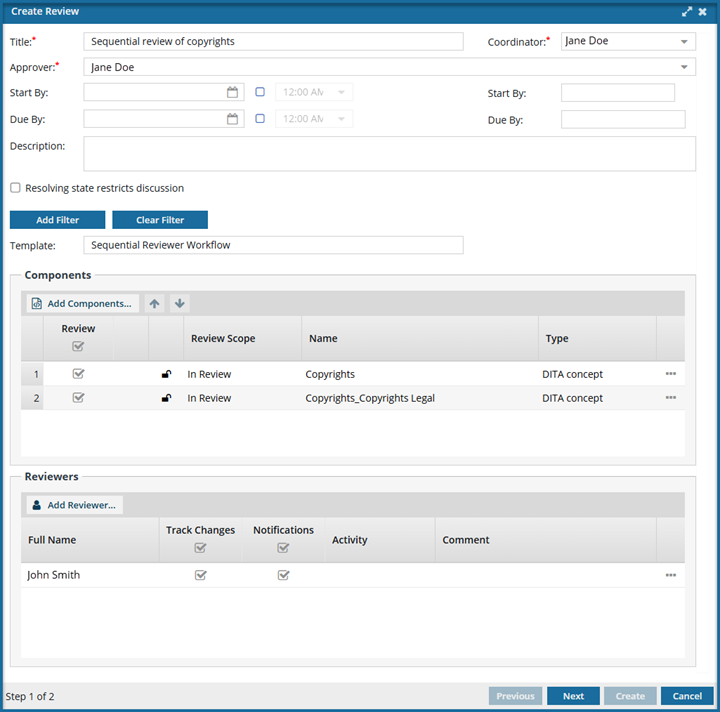Click the move component down arrow
The height and width of the screenshot is (712, 720).
point(178,303)
